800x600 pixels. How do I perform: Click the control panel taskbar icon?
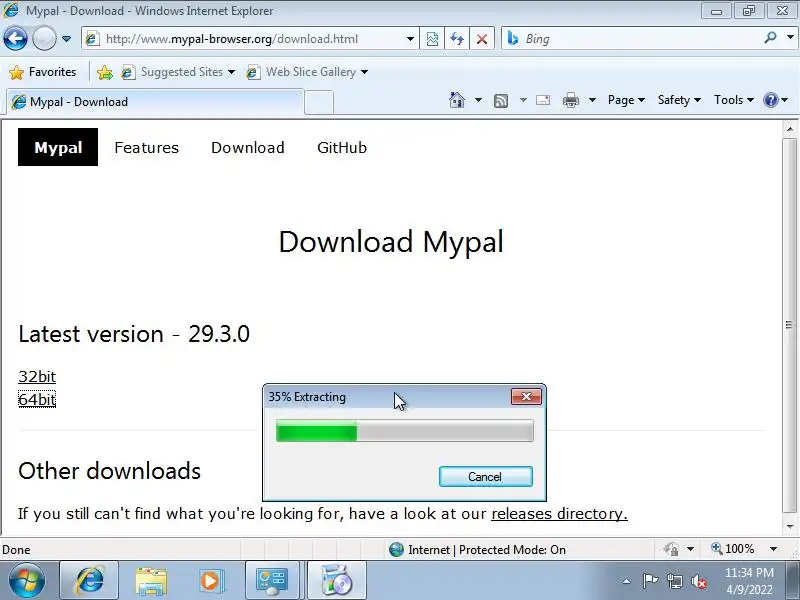pyautogui.click(x=271, y=581)
